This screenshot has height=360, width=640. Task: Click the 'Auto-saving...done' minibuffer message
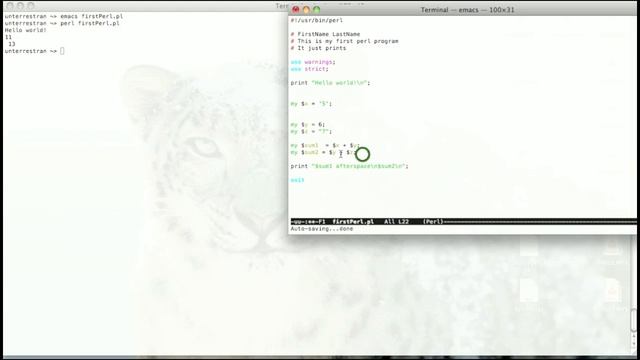point(322,229)
